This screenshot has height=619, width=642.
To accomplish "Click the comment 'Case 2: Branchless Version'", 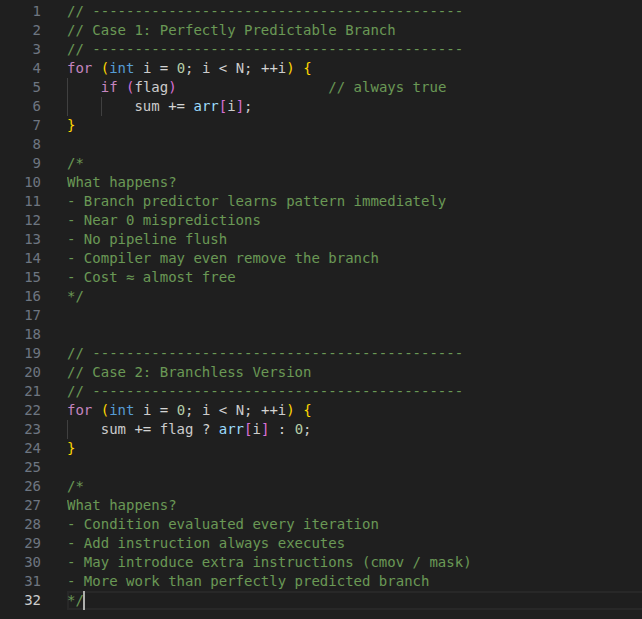I will point(201,373).
